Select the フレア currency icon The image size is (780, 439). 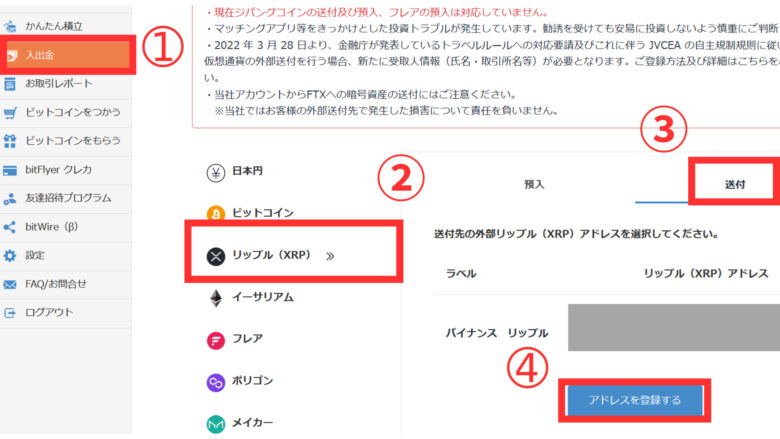pos(215,341)
